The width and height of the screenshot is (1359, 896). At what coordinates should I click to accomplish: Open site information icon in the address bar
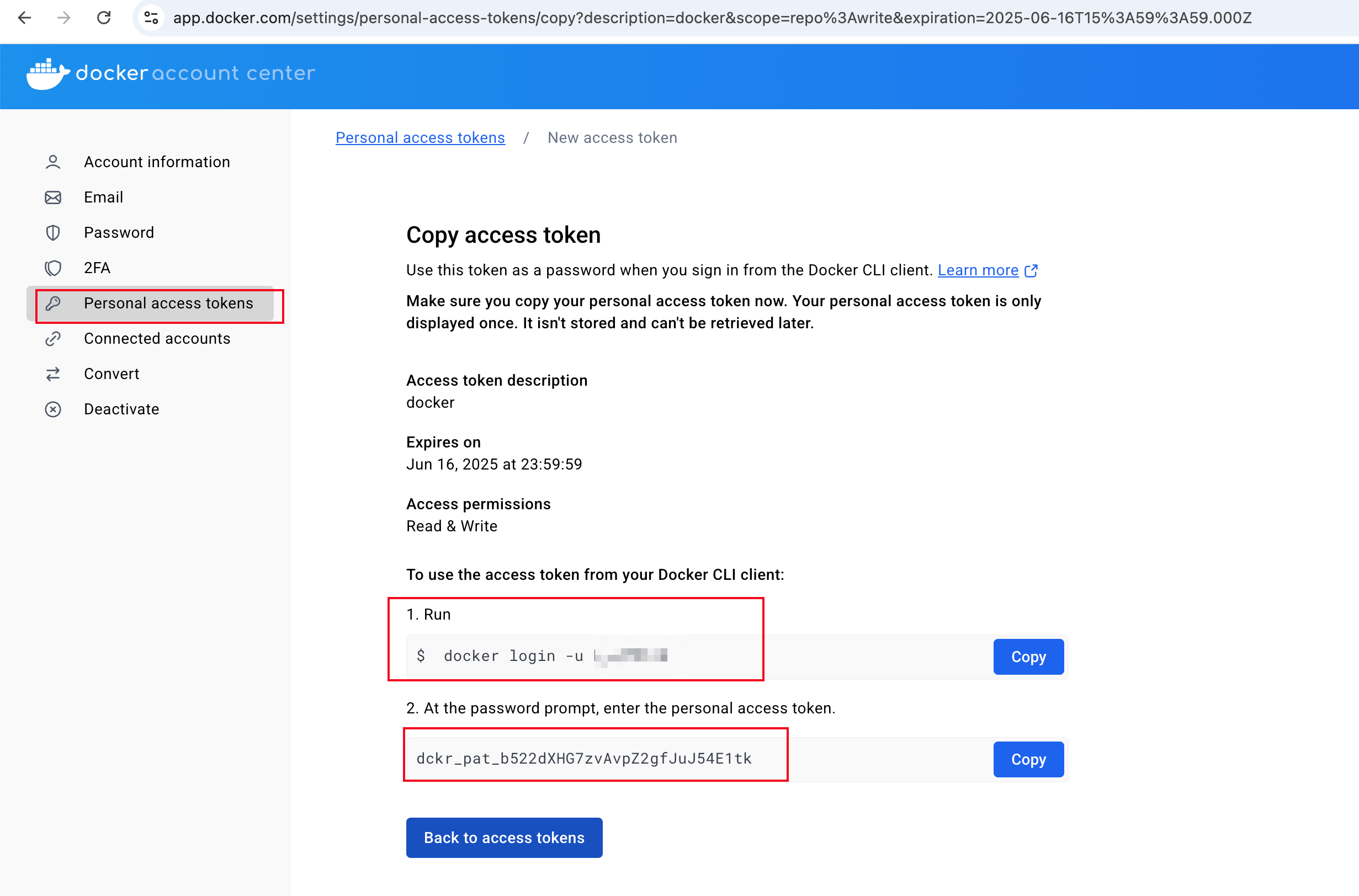point(151,18)
